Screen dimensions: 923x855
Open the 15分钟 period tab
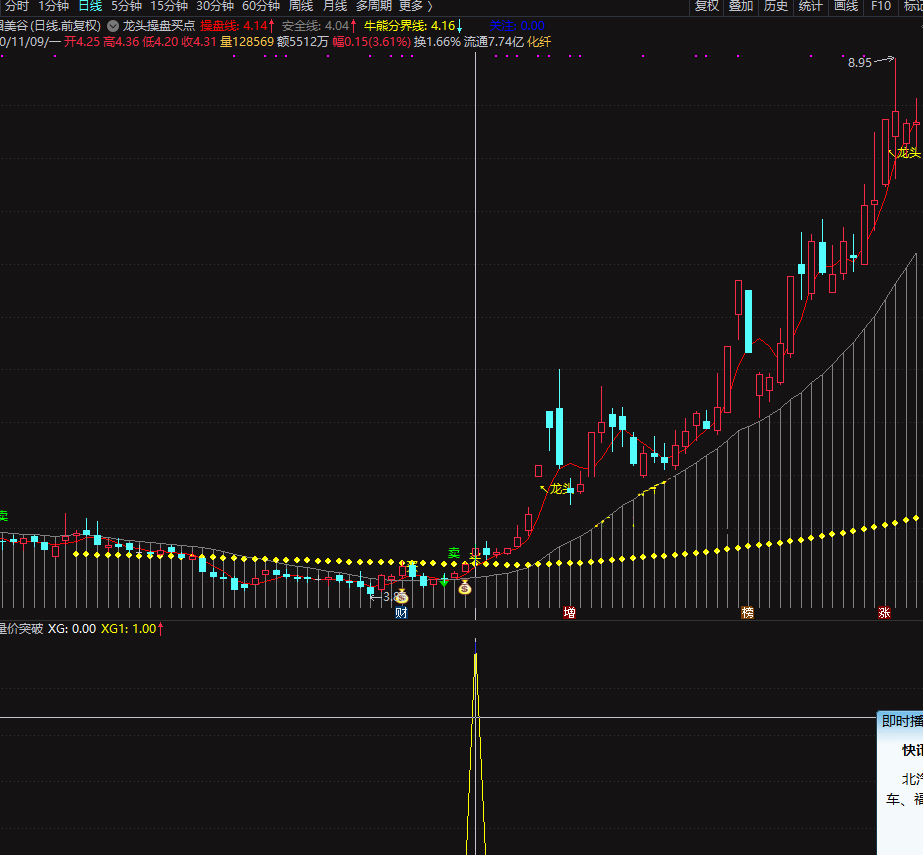(169, 6)
